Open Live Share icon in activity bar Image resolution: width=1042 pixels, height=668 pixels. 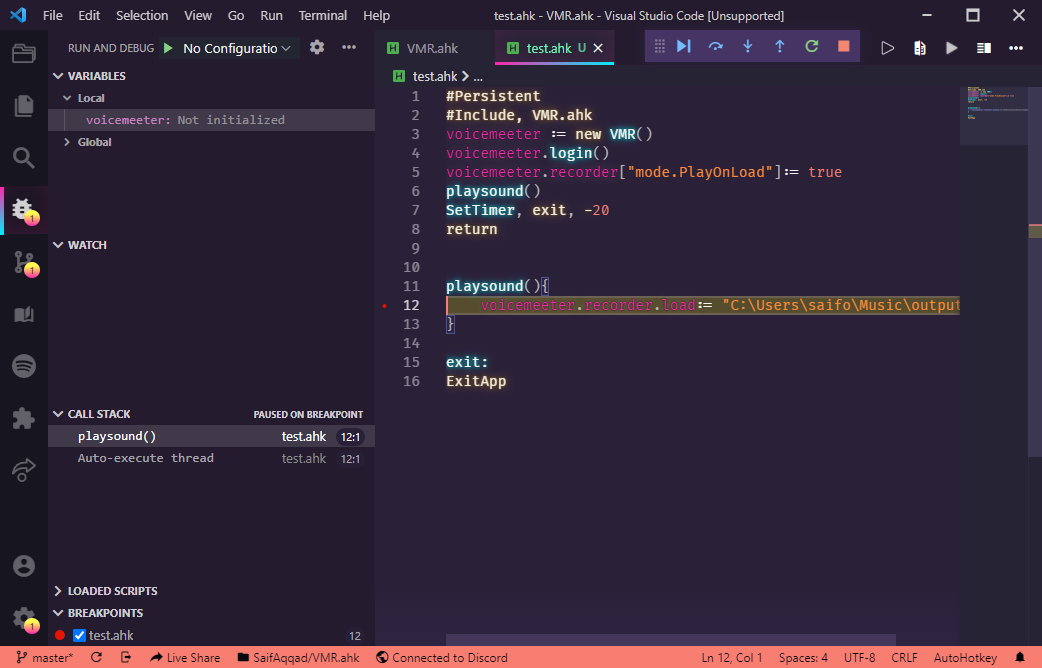(24, 470)
